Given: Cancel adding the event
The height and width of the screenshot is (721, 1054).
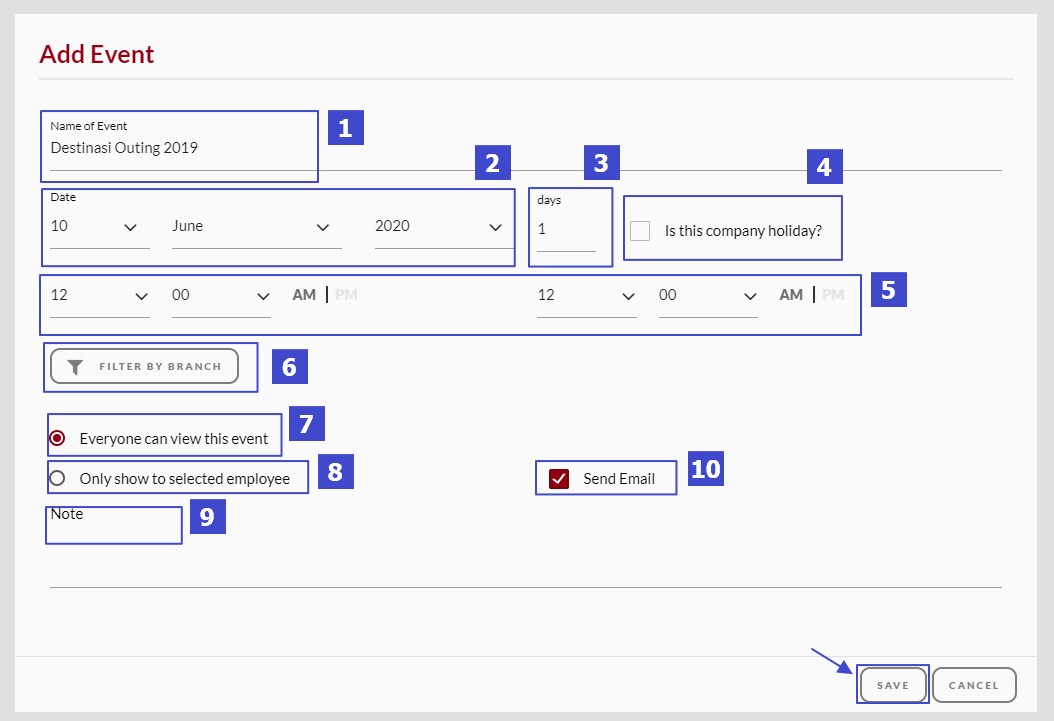Looking at the screenshot, I should [x=973, y=685].
